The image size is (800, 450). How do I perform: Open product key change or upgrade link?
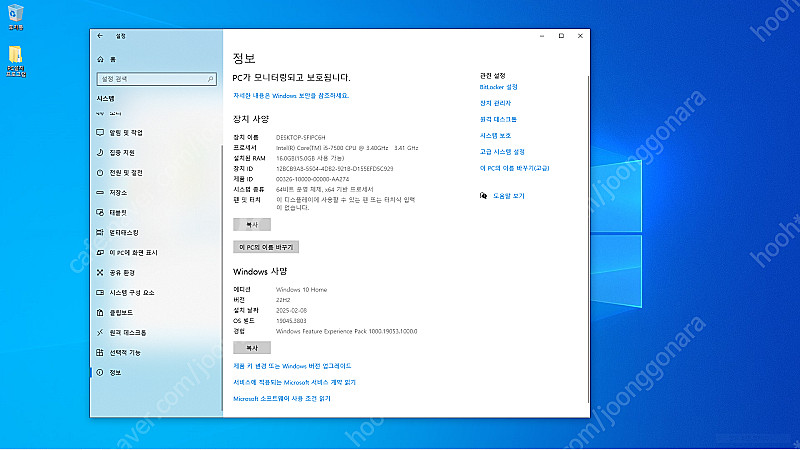[292, 366]
